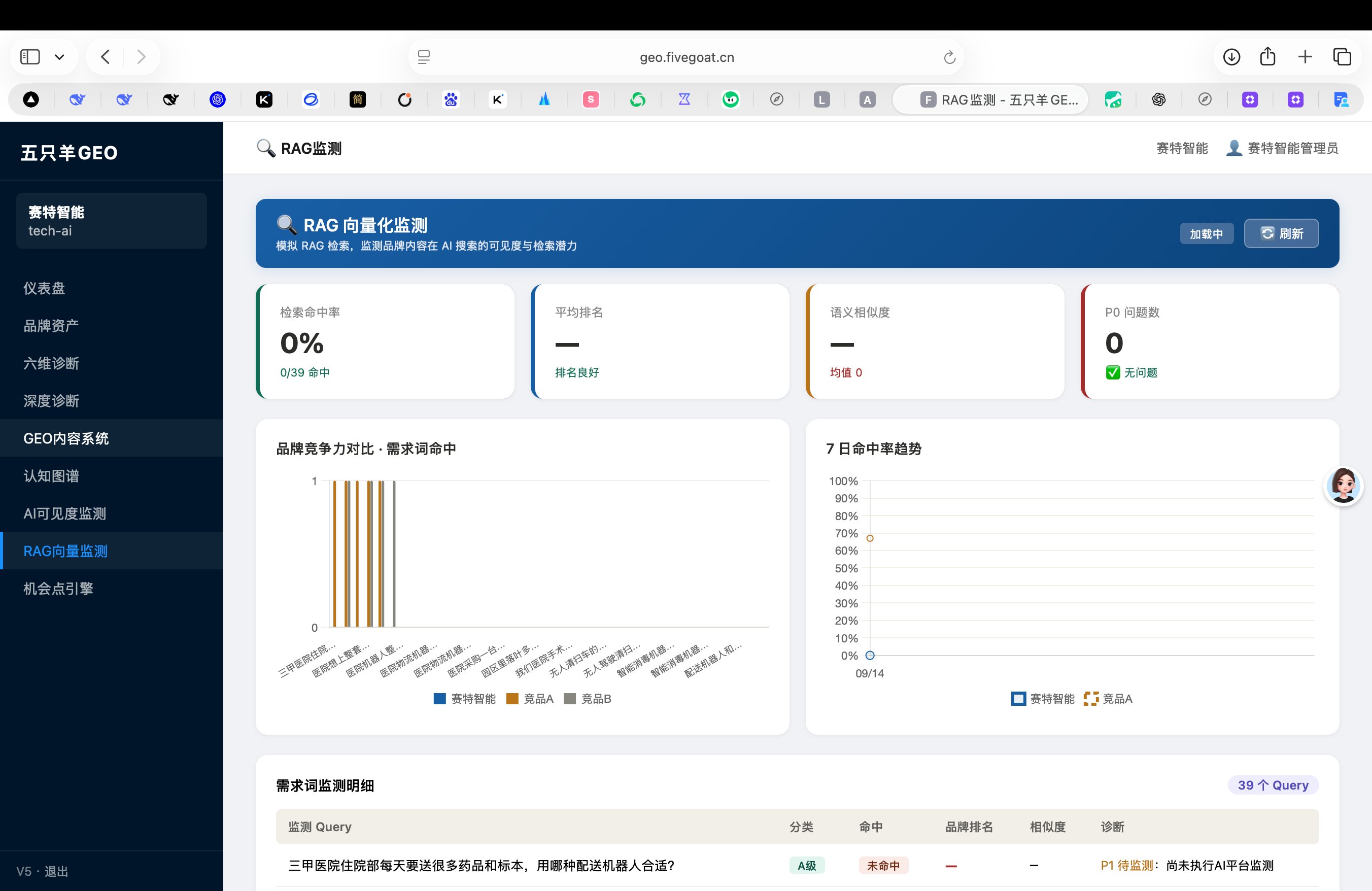Screen dimensions: 1372x891
Task: Toggle 赛特智能 series in bar chart legend
Action: pos(465,699)
